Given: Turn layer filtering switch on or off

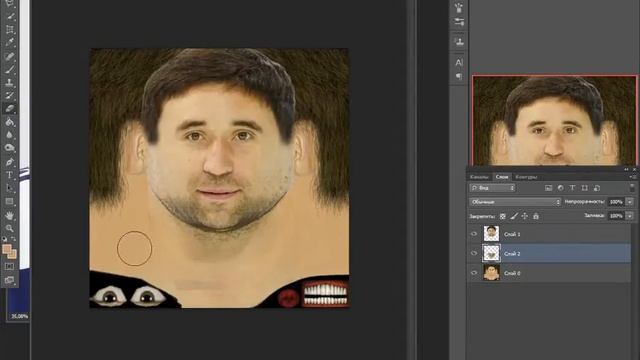Looking at the screenshot, I should 632,188.
